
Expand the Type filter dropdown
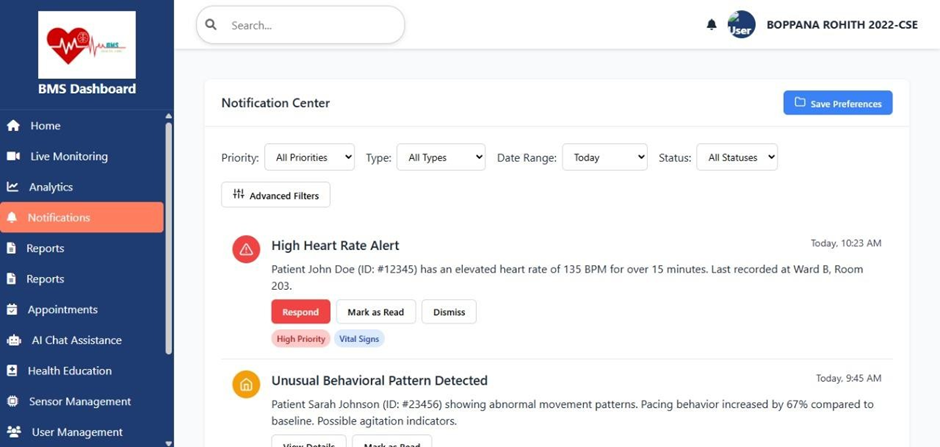[x=440, y=157]
